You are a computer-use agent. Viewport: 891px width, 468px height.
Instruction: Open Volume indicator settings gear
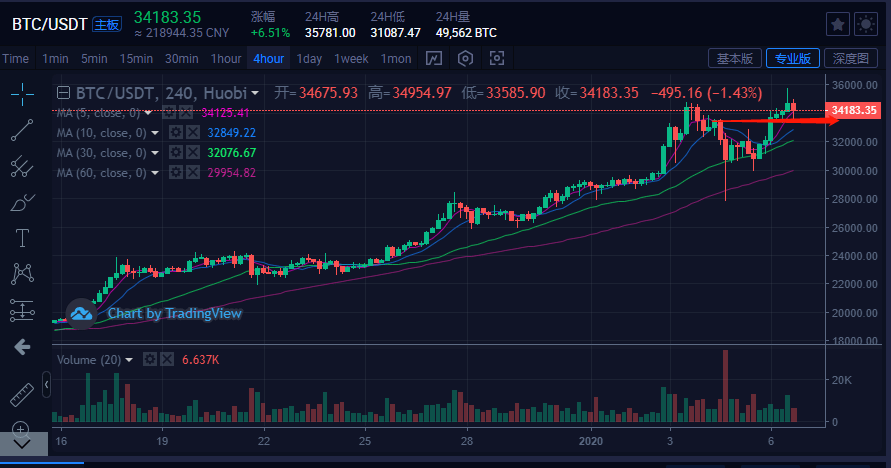pos(149,360)
